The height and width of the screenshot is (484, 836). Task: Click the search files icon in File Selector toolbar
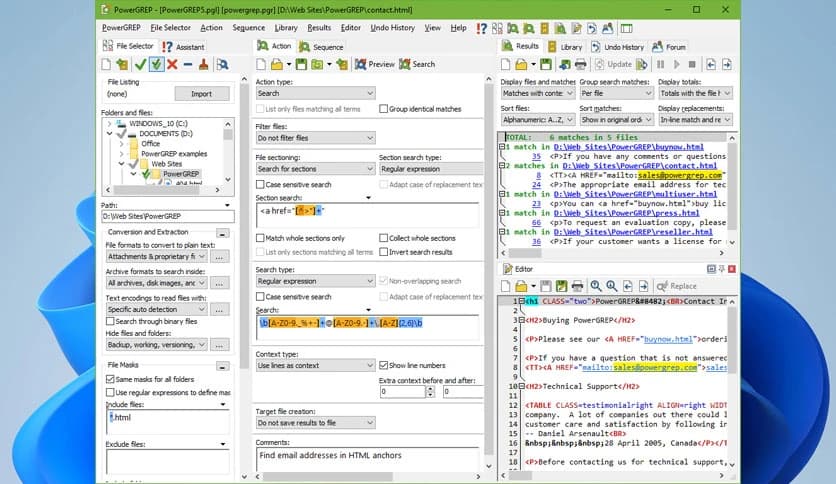pos(222,64)
